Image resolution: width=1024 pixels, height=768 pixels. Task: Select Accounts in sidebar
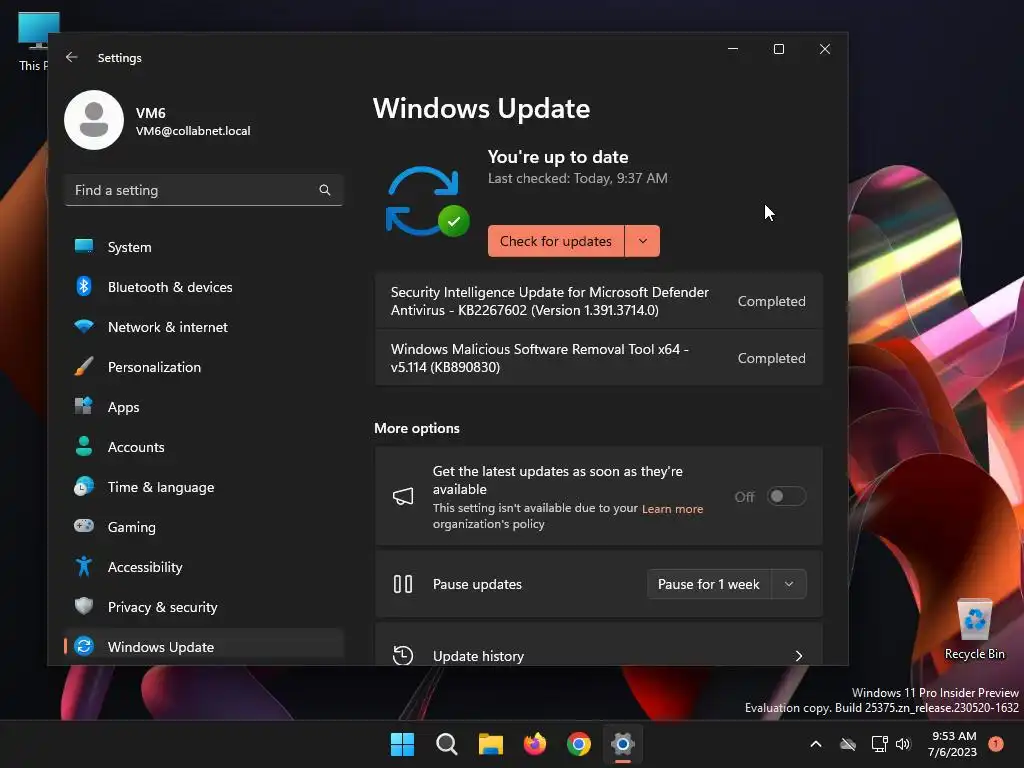pos(204,447)
